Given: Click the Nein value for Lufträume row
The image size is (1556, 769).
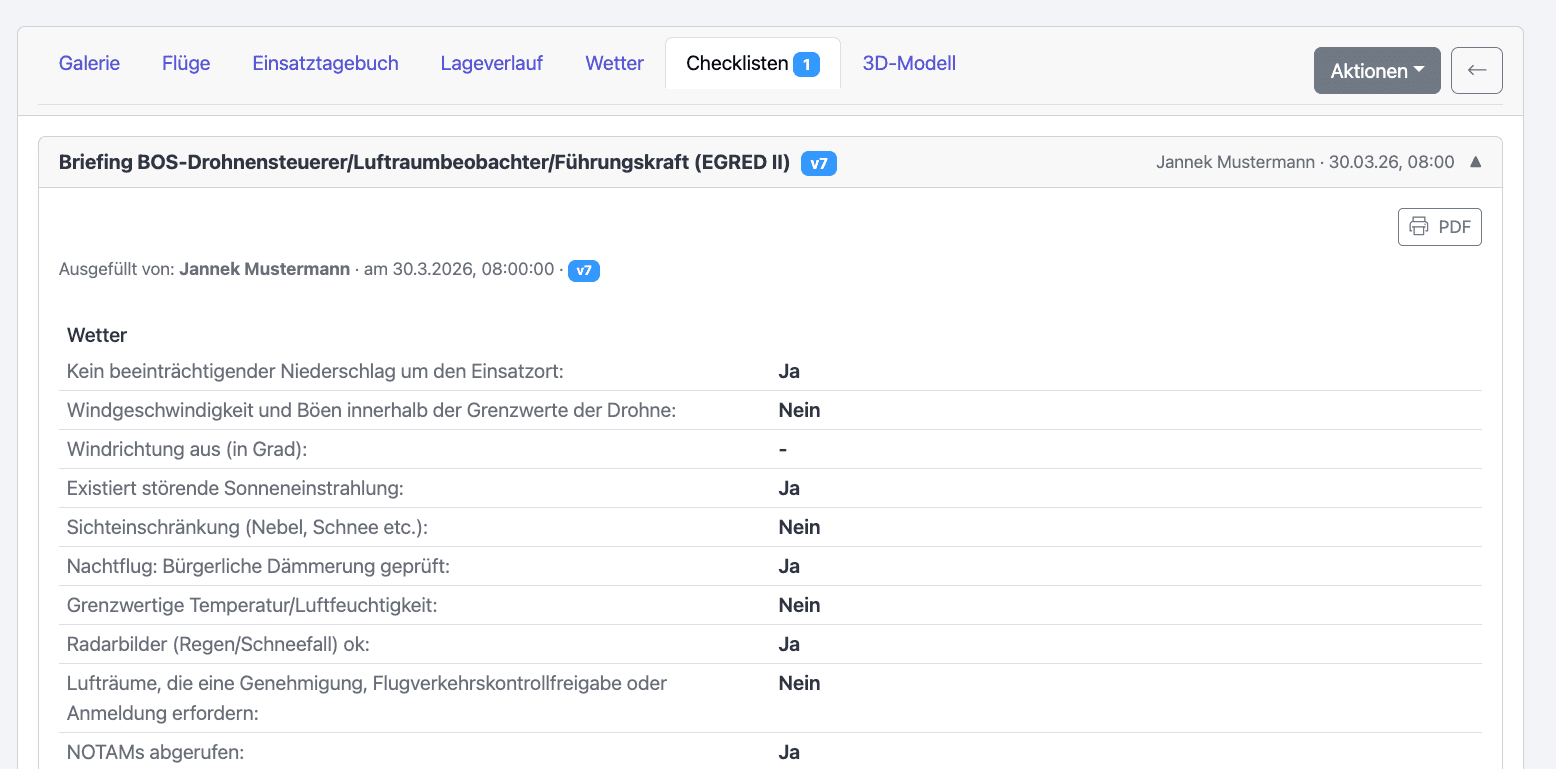Looking at the screenshot, I should 799,683.
